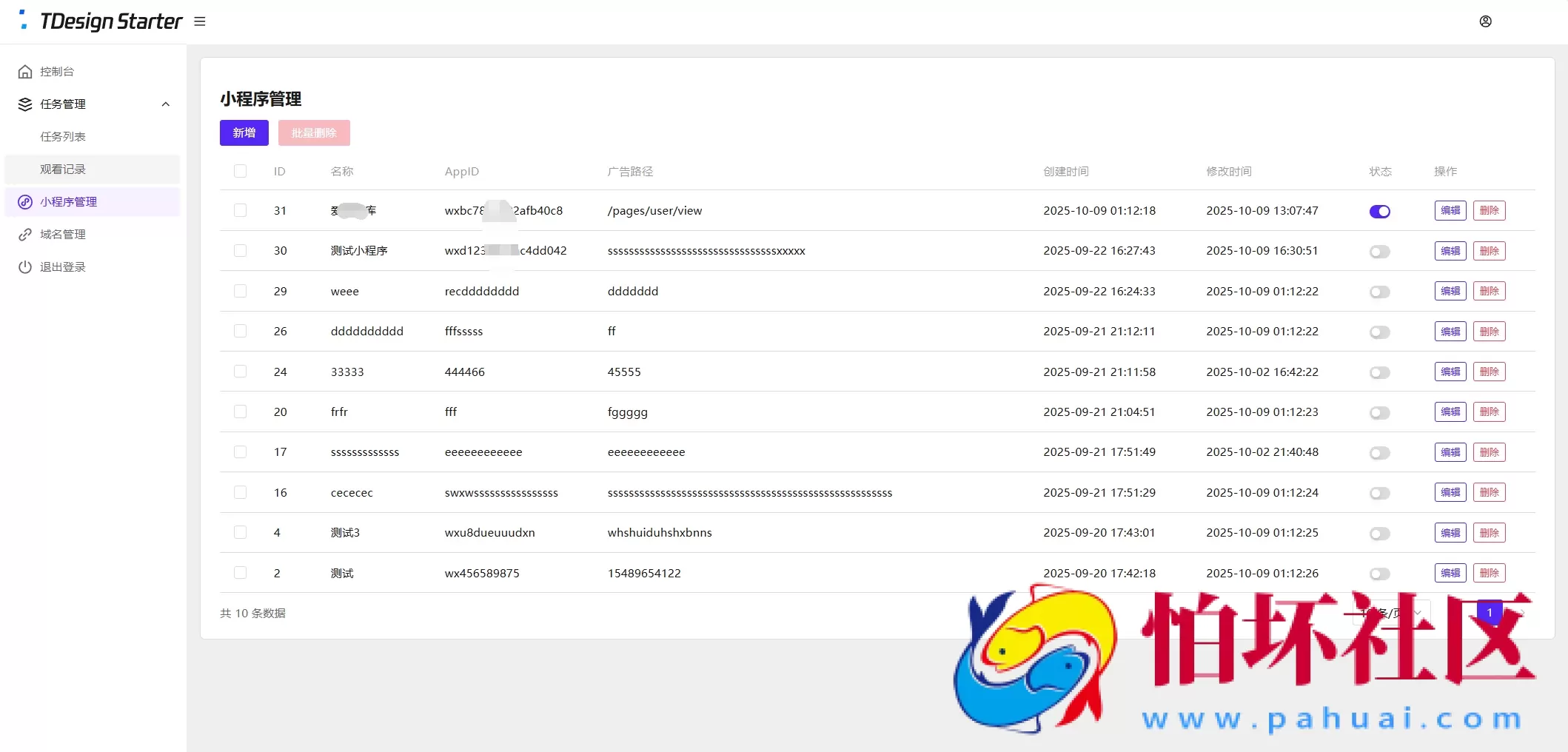Click the hamburger menu collapse icon
This screenshot has height=752, width=1568.
tap(200, 21)
